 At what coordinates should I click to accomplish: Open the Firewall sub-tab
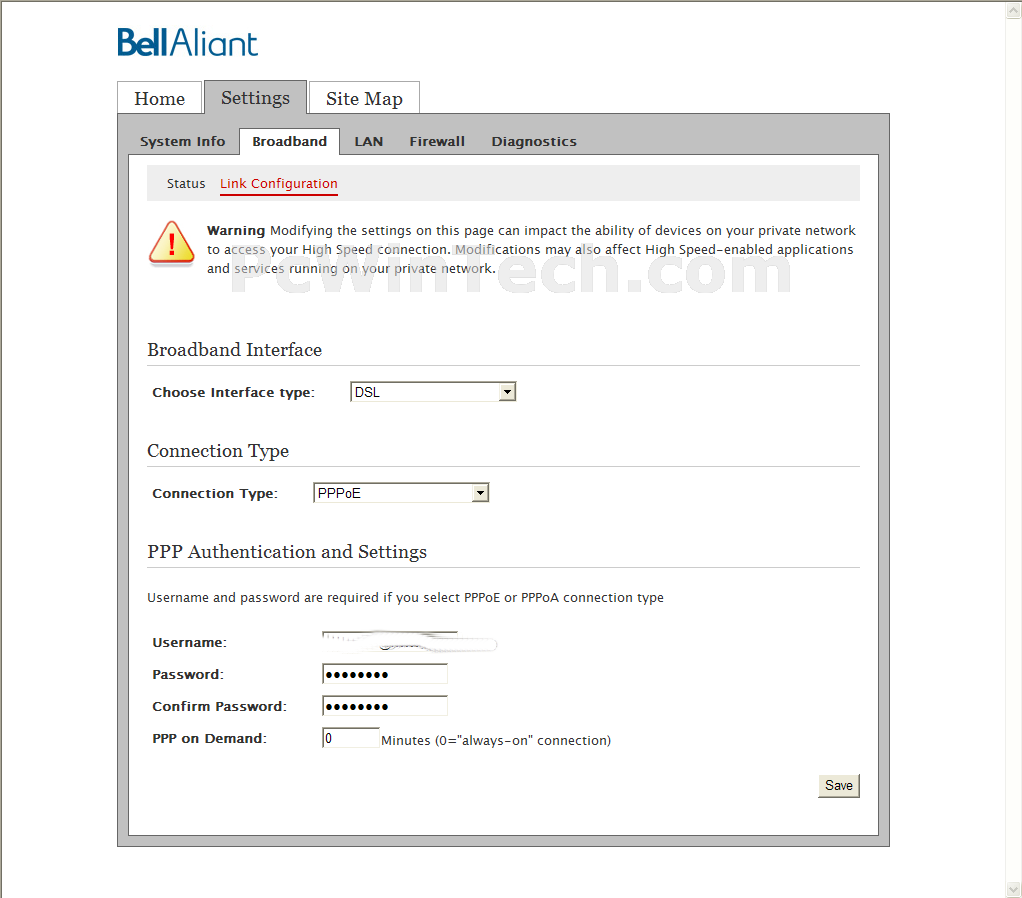coord(437,141)
